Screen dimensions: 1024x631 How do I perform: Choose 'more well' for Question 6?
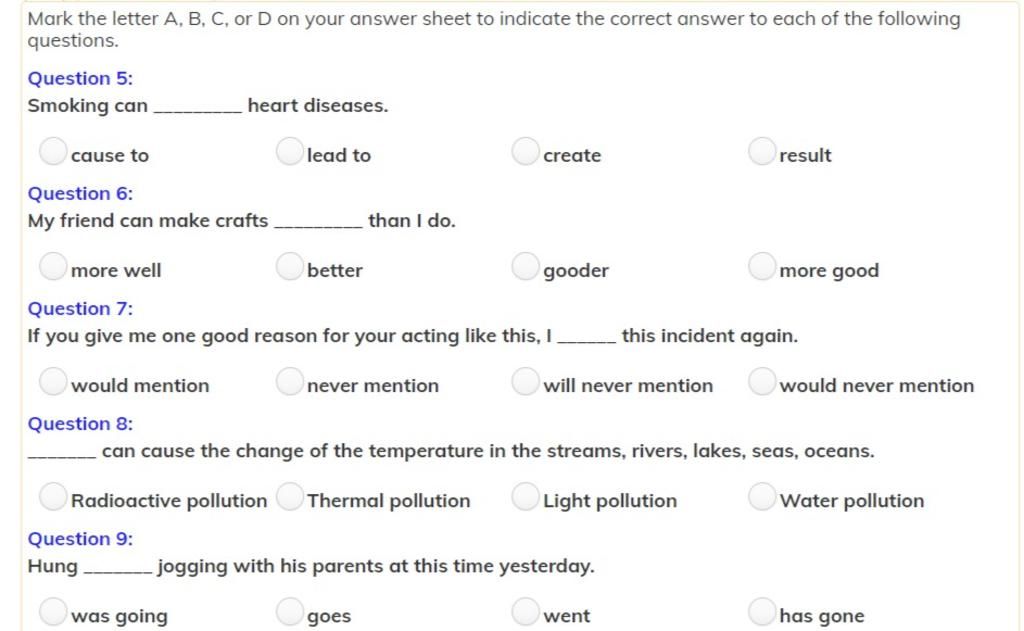tap(53, 267)
